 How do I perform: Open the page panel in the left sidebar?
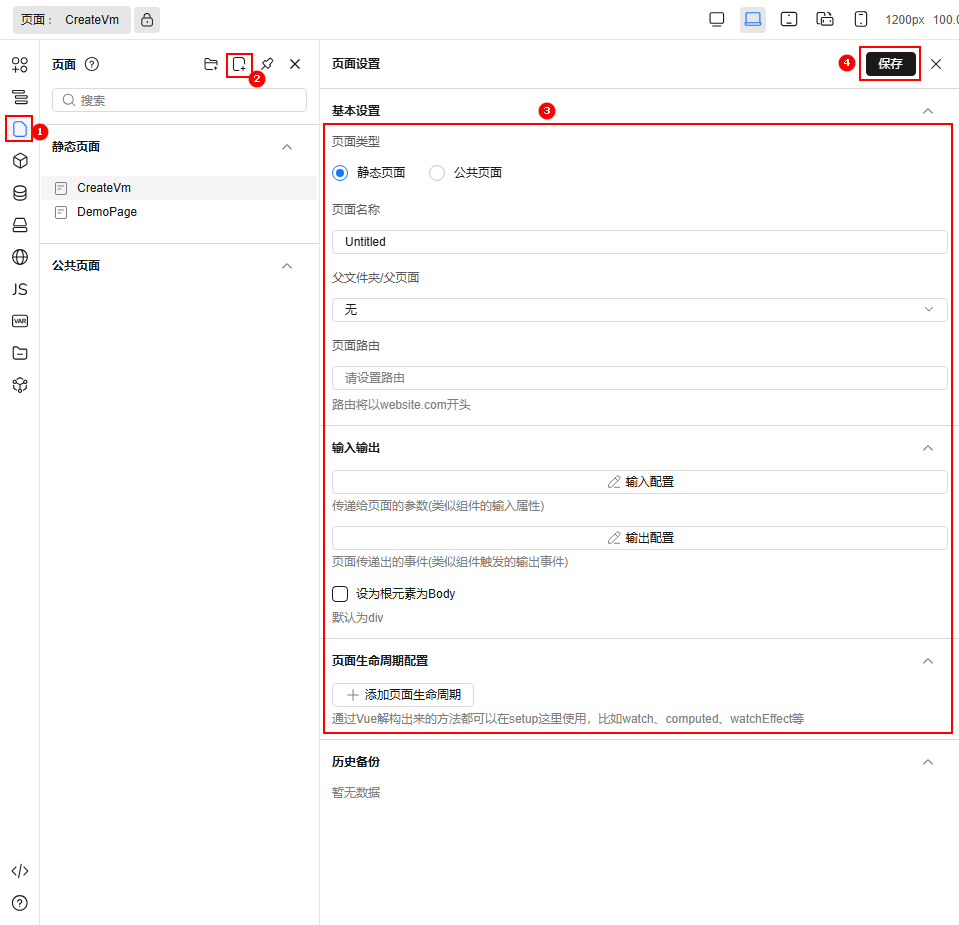[19, 129]
